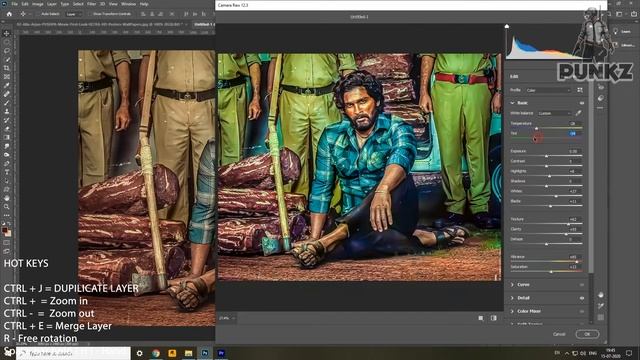Open Chrome from the Windows taskbar
Viewport: 640px width, 360px height.
[156, 353]
